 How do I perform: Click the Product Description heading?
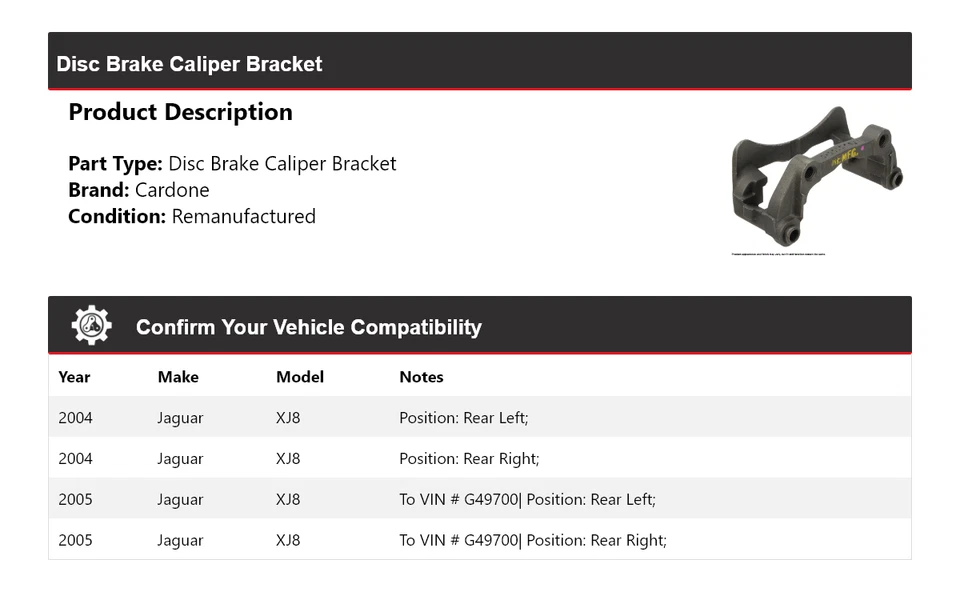[x=180, y=112]
